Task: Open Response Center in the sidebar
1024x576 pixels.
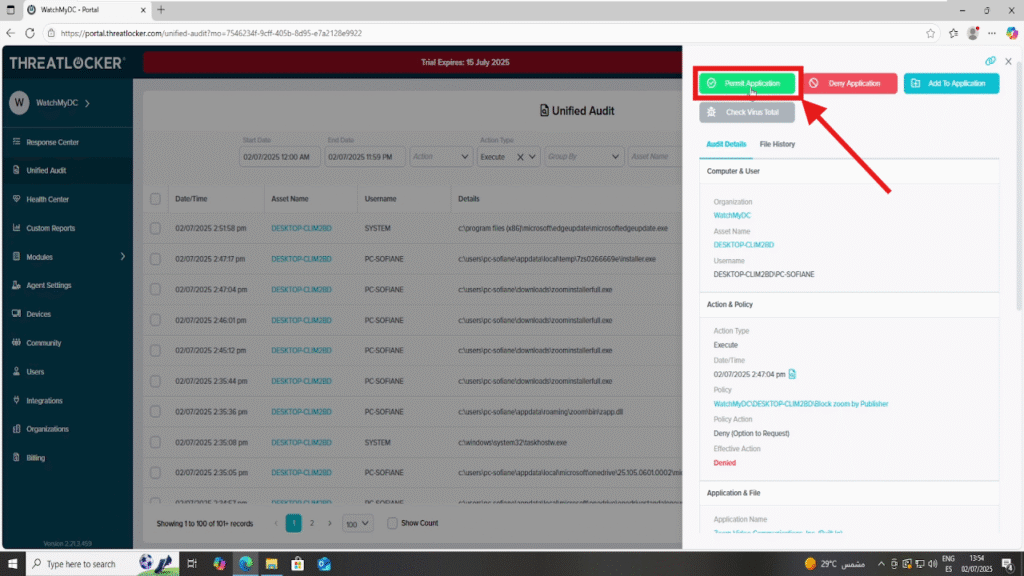Action: (52, 142)
